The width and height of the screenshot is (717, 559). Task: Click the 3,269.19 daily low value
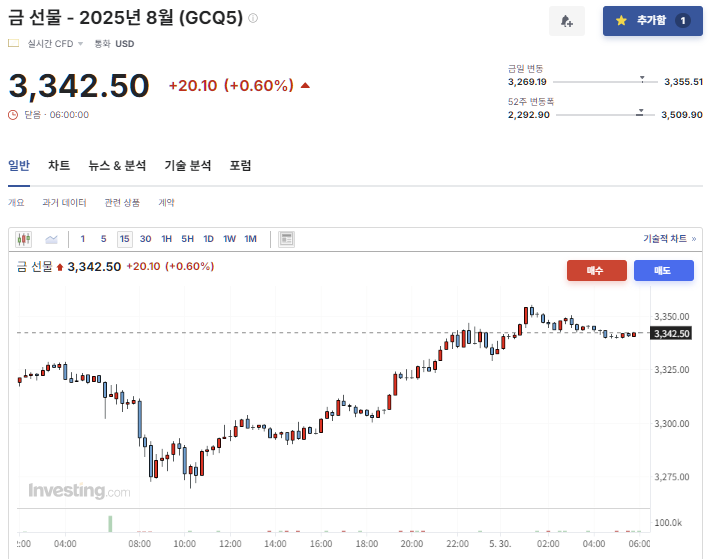pyautogui.click(x=527, y=82)
